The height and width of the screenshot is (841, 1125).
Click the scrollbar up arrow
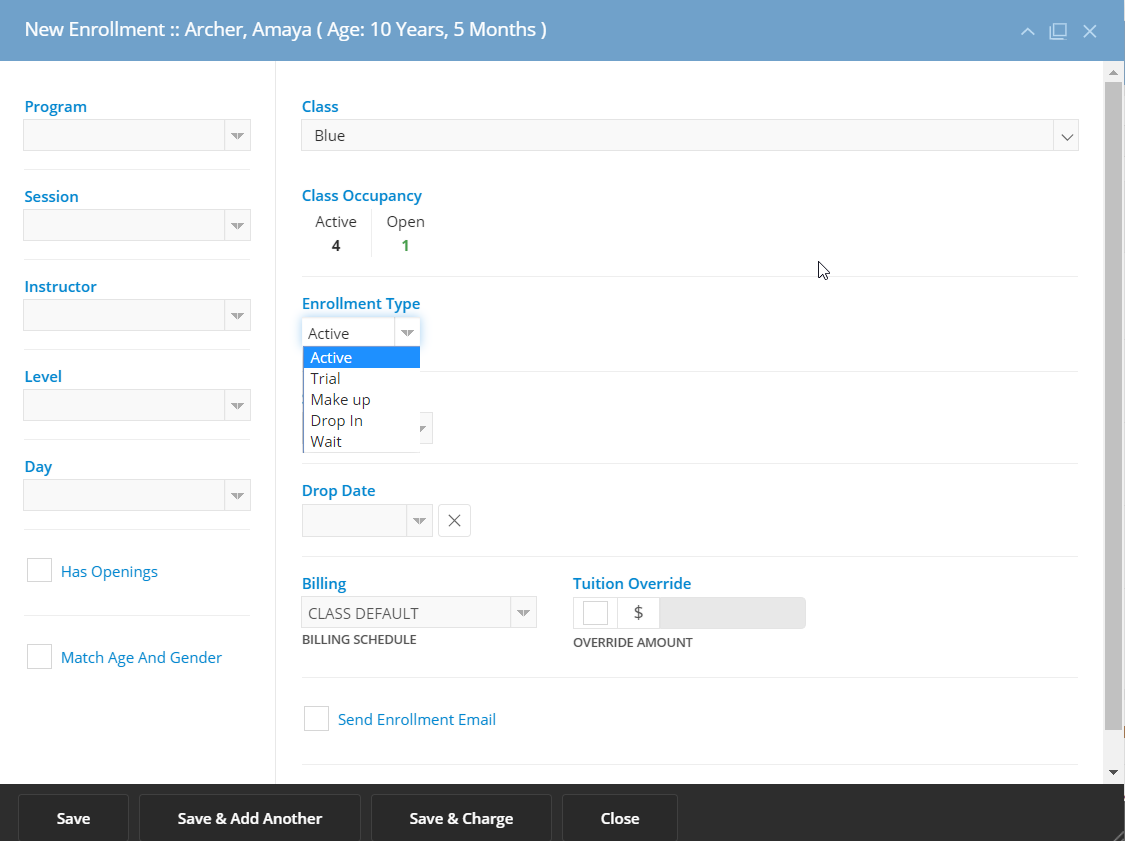(1113, 72)
